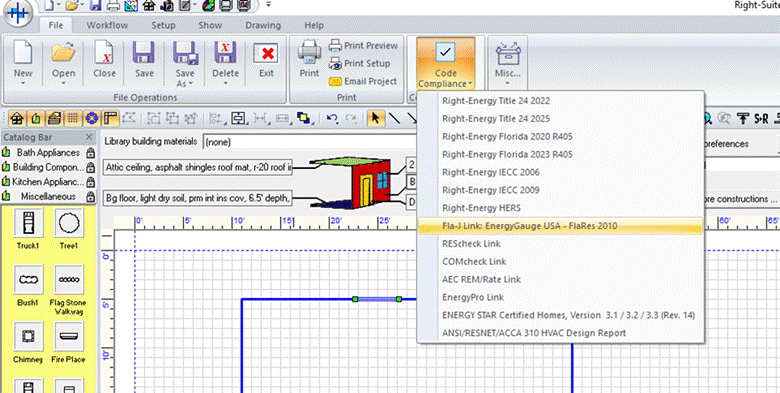The height and width of the screenshot is (393, 780).
Task: Select Right-Energy HERS menu entry
Action: 560,208
